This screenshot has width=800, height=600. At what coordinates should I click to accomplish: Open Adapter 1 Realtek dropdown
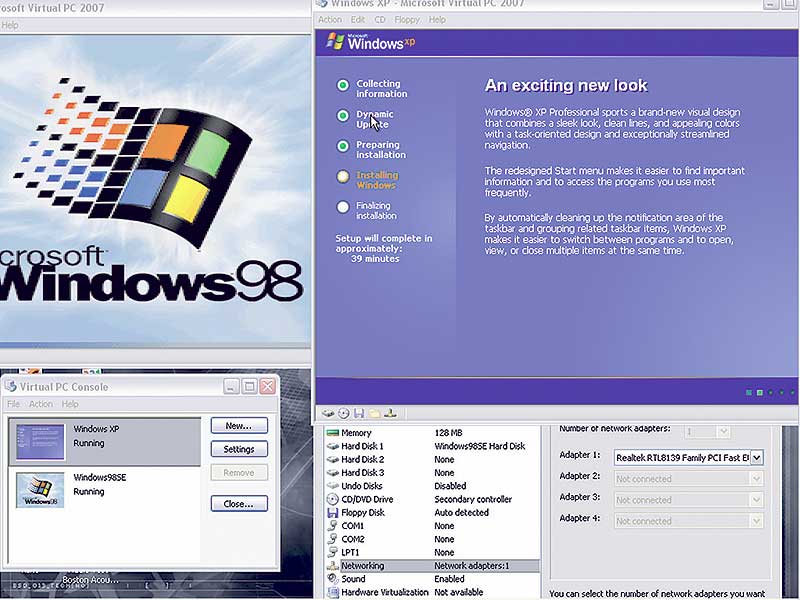757,458
